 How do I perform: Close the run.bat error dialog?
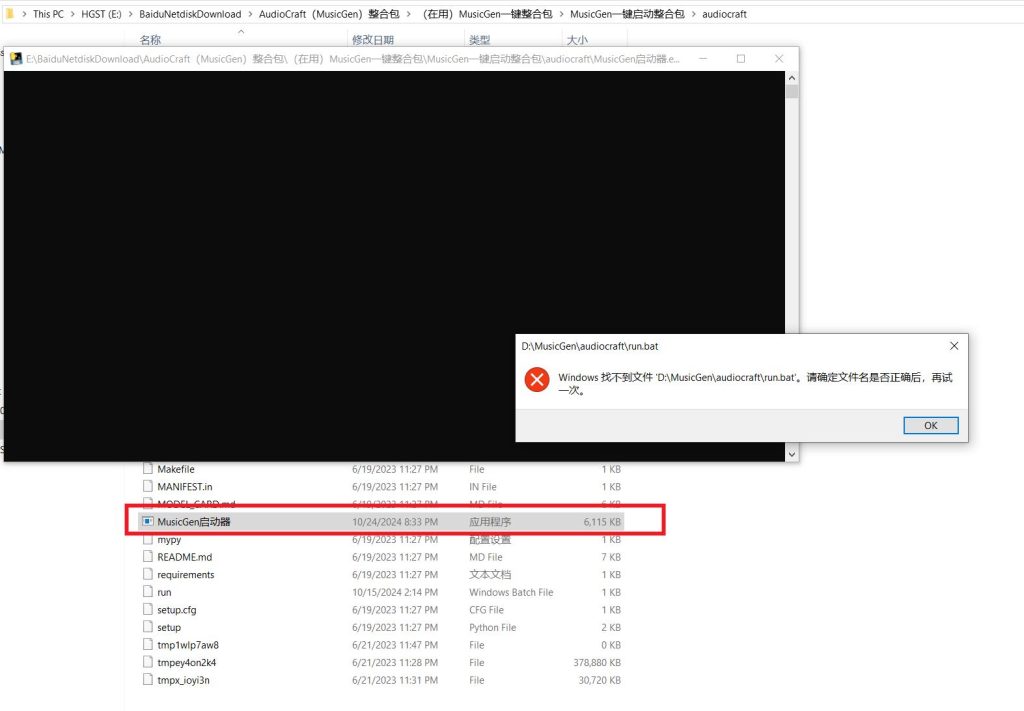pyautogui.click(x=953, y=346)
